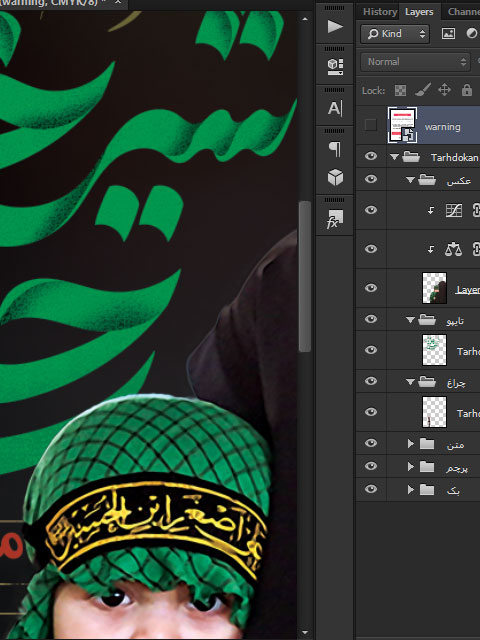480x640 pixels.
Task: Expand the متن group
Action: pos(411,443)
